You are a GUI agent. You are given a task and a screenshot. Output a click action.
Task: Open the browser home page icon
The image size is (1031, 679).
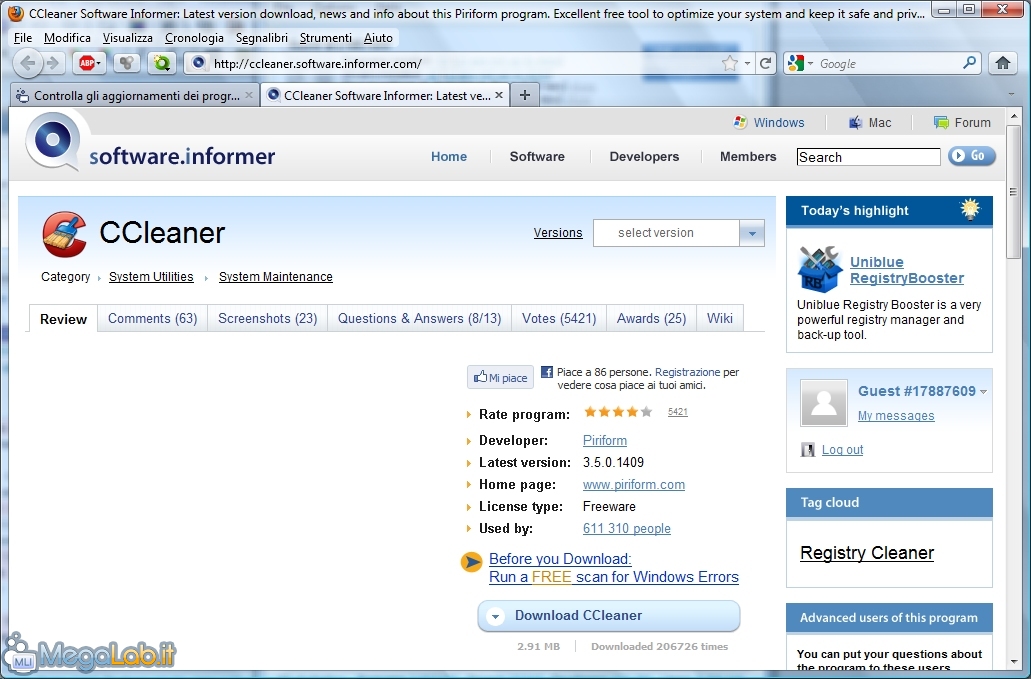[1002, 63]
